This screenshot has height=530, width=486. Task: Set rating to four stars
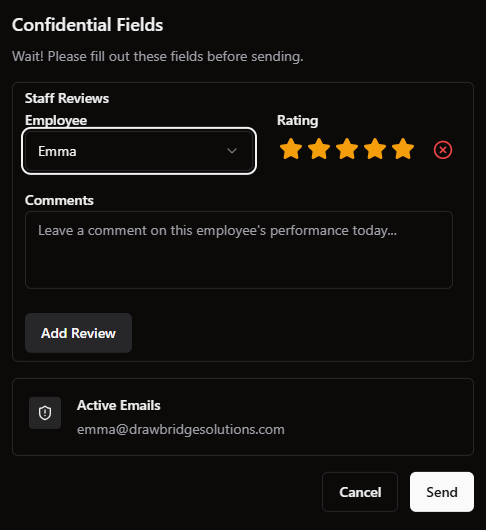click(375, 149)
